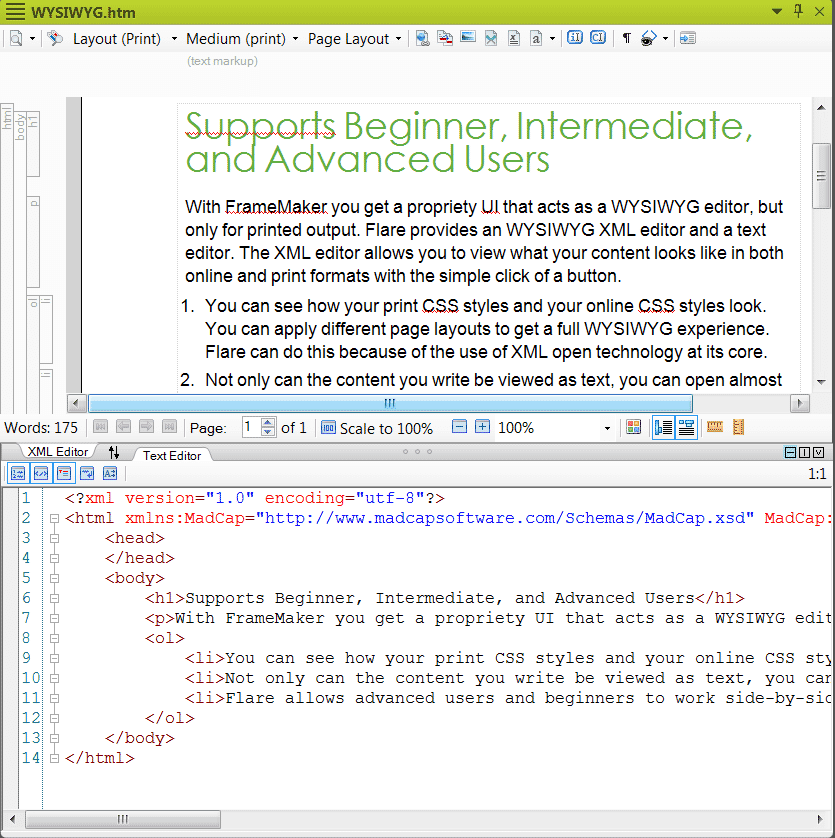Image resolution: width=835 pixels, height=838 pixels.
Task: Click the layout mode tag icon
Action: coord(55,38)
